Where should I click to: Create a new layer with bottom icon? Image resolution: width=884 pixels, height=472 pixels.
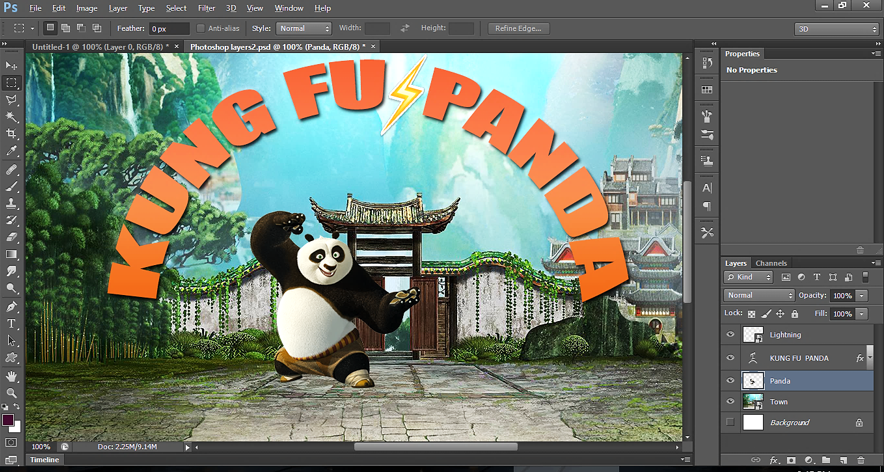pyautogui.click(x=843, y=460)
